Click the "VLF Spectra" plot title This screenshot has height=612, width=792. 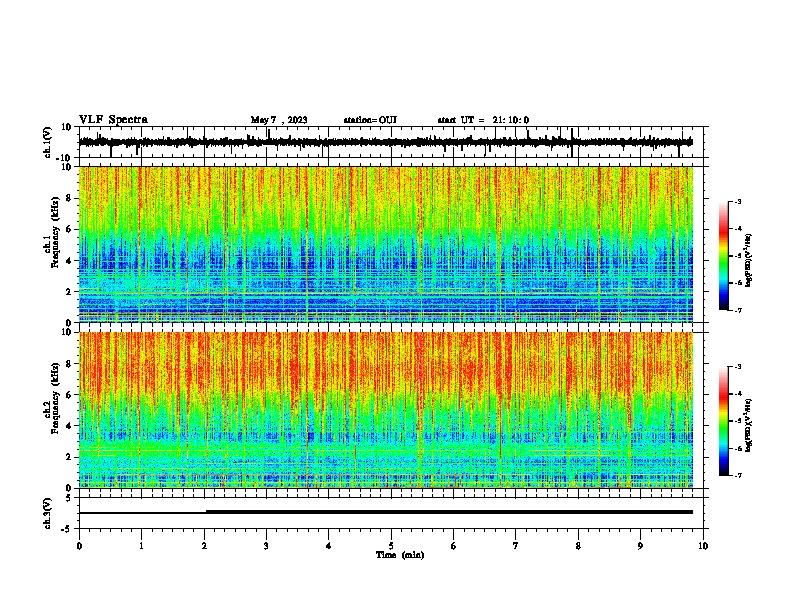(113, 120)
